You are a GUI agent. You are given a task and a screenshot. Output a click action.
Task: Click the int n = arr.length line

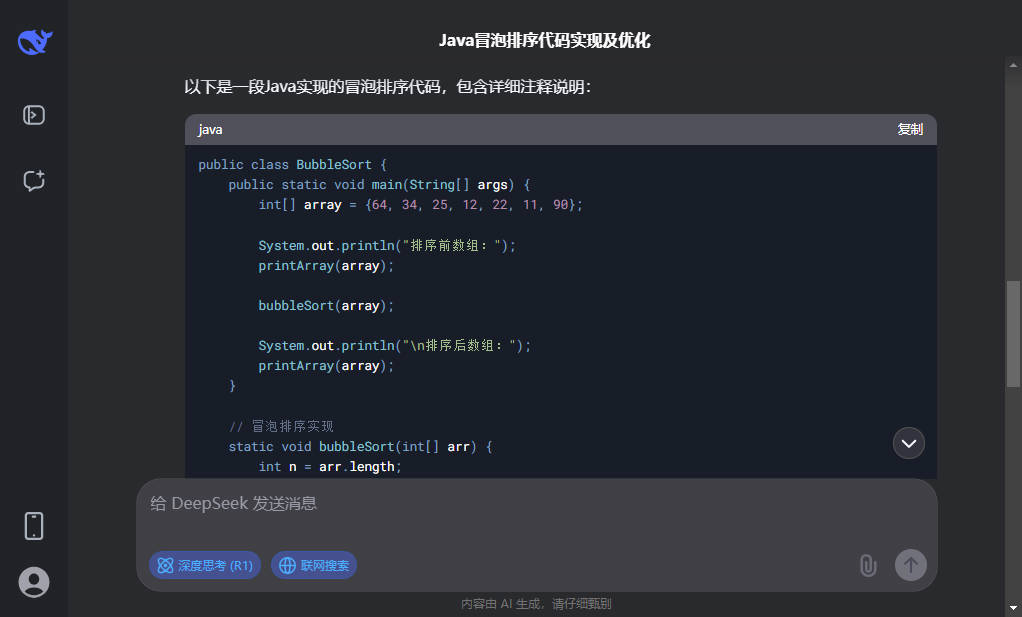point(330,466)
